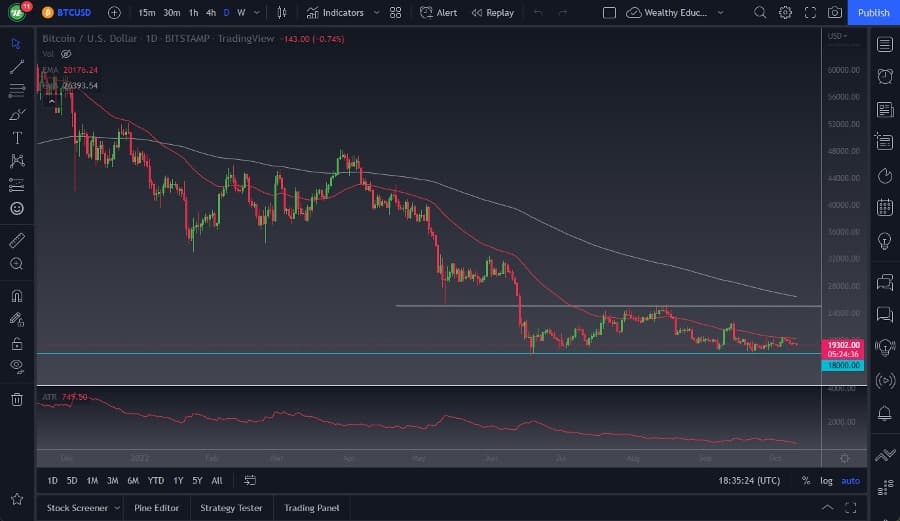The width and height of the screenshot is (900, 521).
Task: Open the patterns tool icon
Action: [x=17, y=161]
